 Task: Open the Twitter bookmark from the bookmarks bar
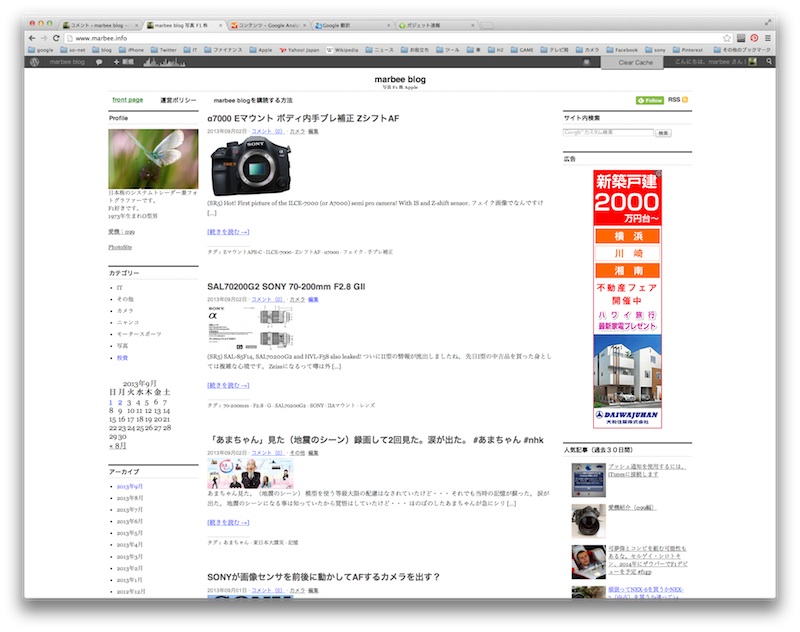click(163, 48)
